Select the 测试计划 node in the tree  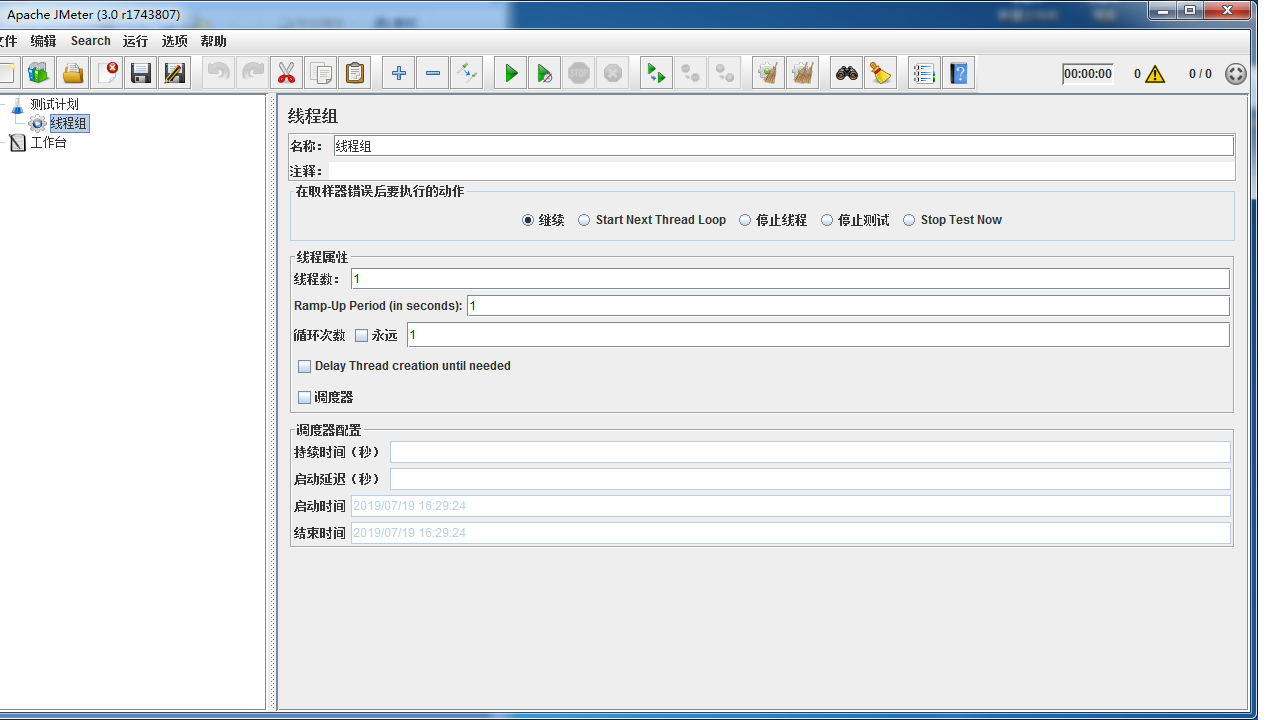[x=54, y=104]
